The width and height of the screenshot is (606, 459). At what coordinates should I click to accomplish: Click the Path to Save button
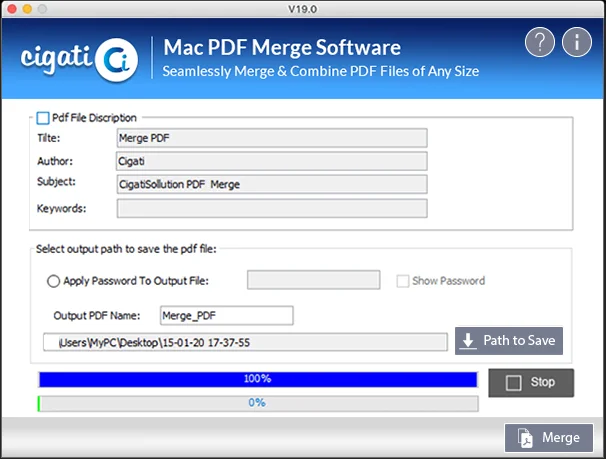509,341
